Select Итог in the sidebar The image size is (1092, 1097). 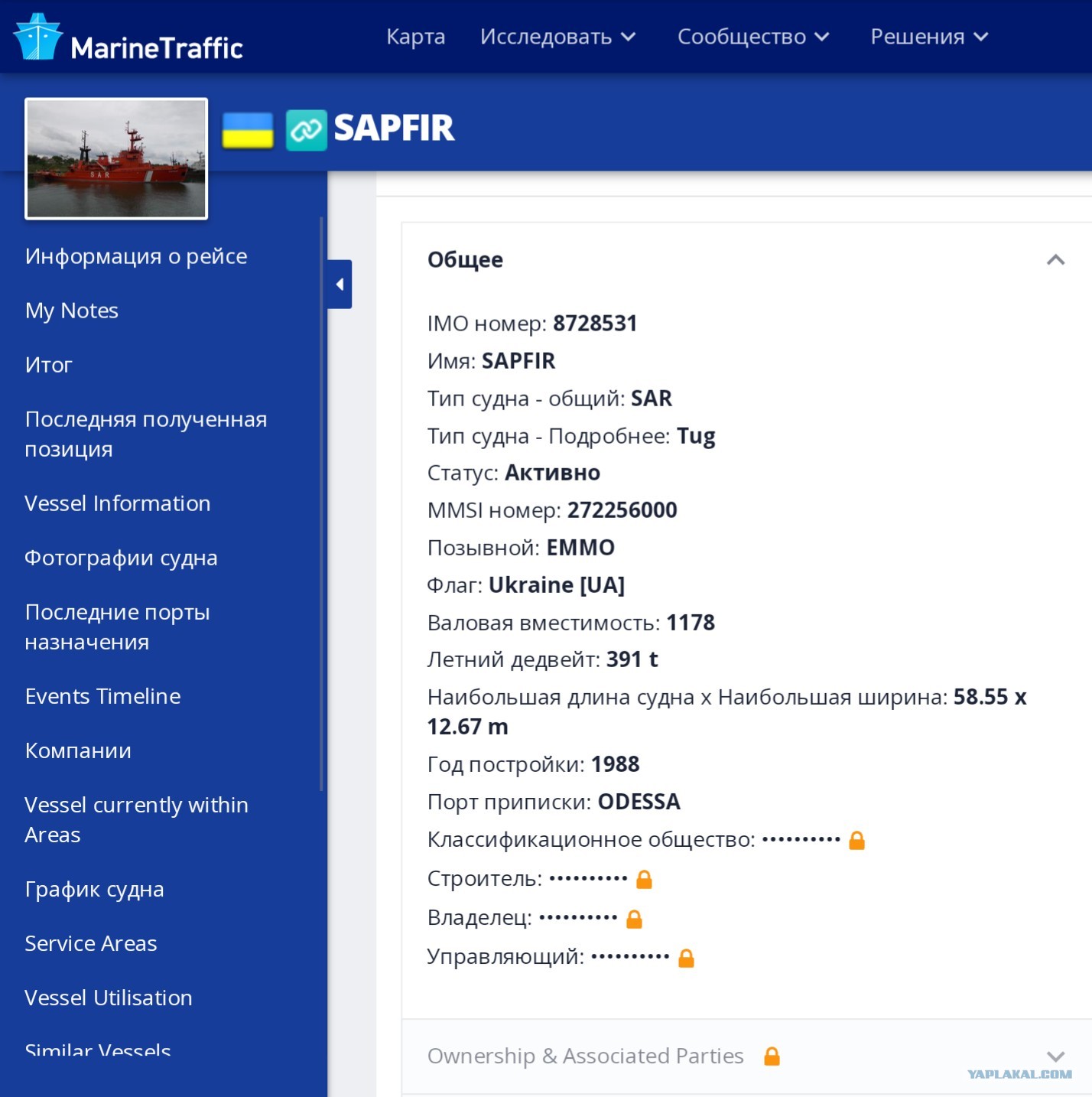click(x=49, y=365)
